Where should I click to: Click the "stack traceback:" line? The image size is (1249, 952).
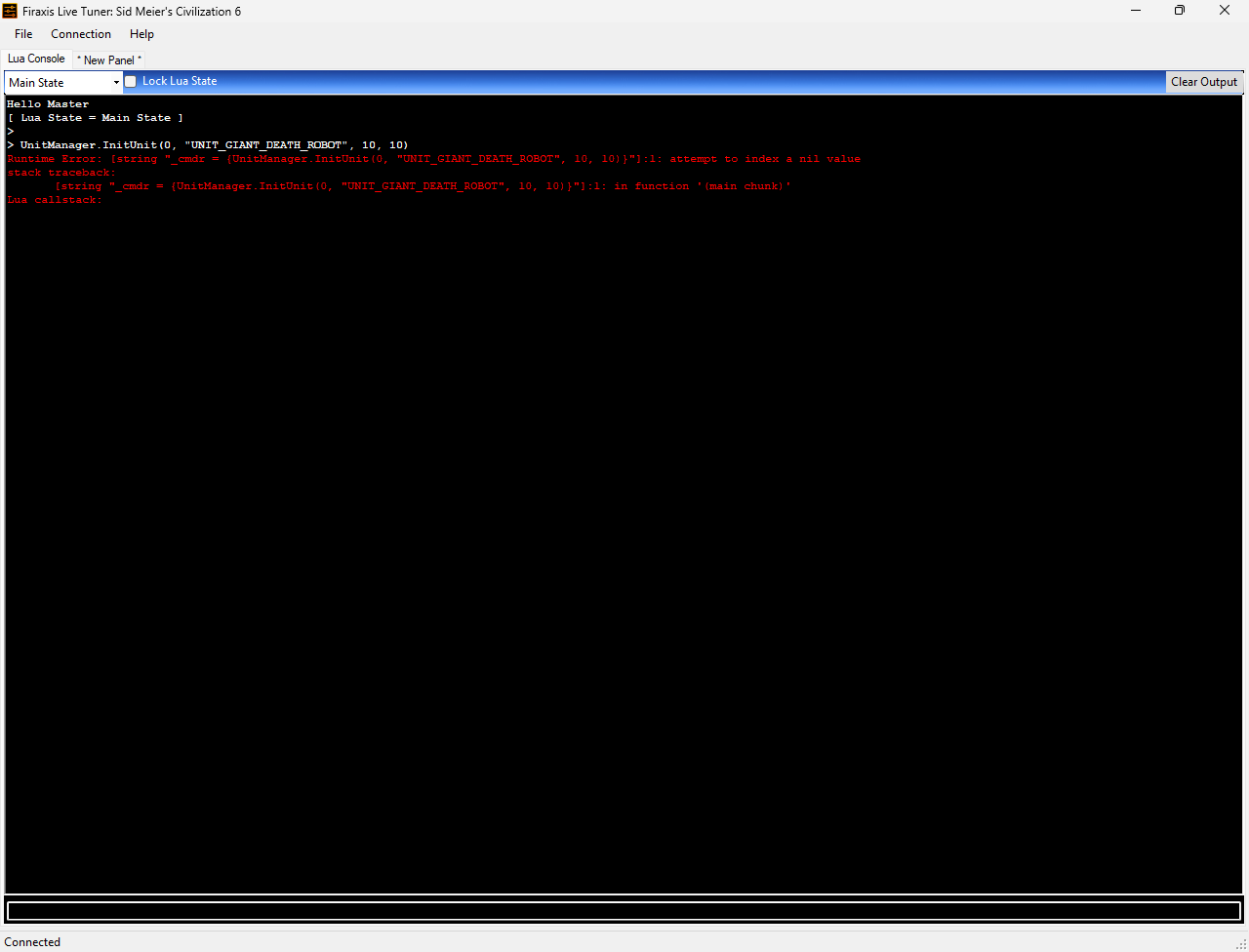61,173
